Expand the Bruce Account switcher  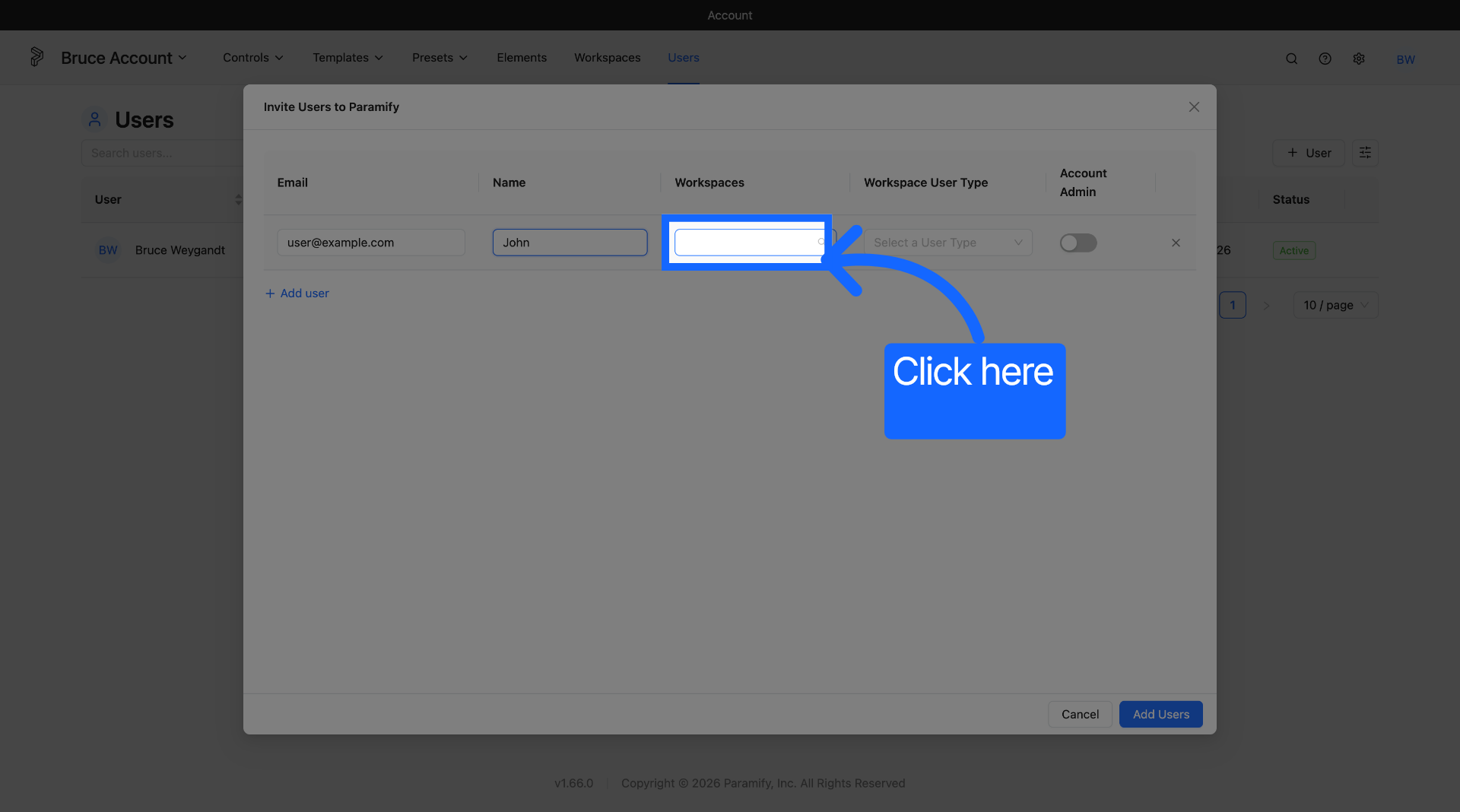(124, 58)
